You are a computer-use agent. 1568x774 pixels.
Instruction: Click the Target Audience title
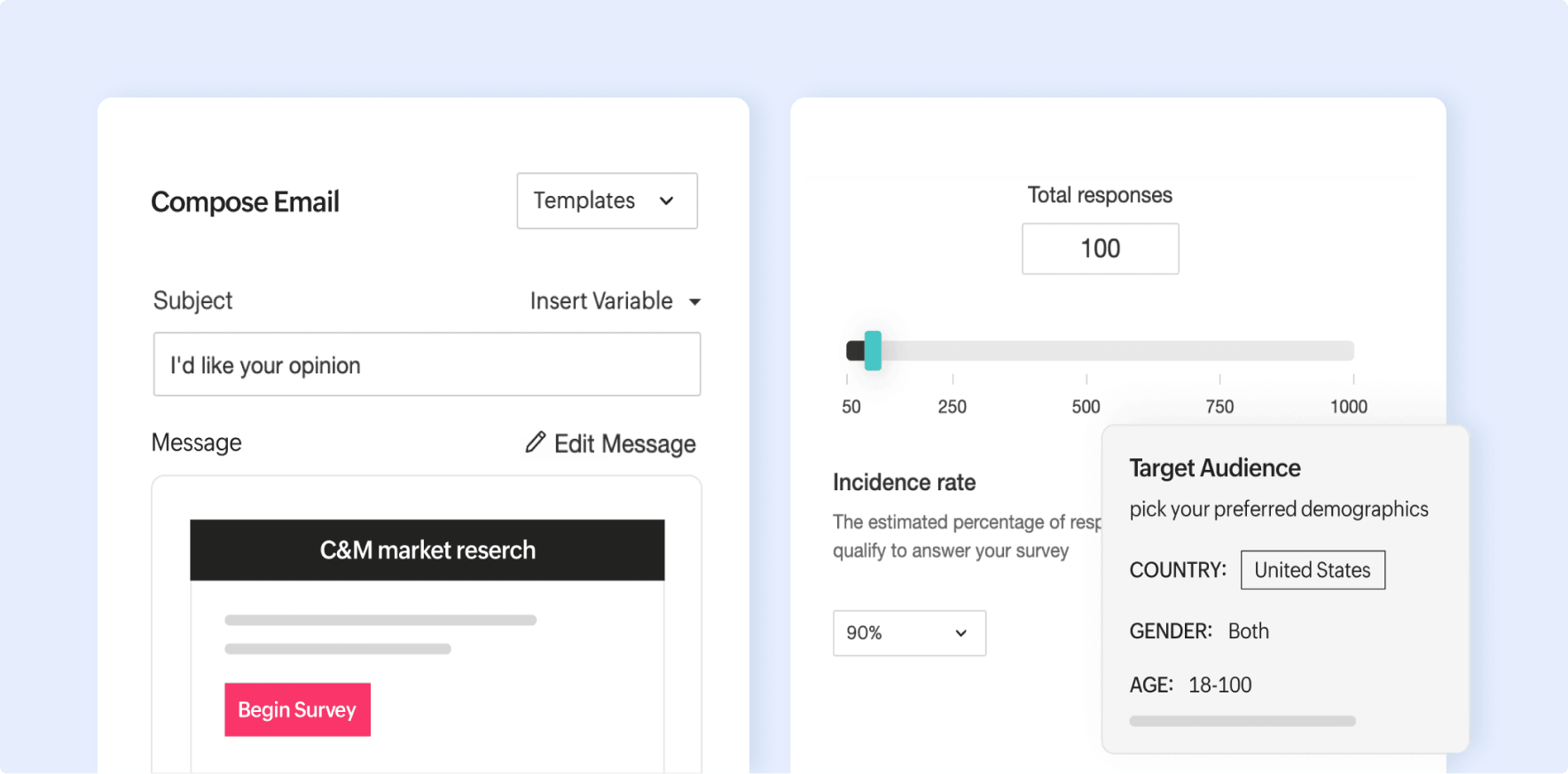[x=1214, y=468]
